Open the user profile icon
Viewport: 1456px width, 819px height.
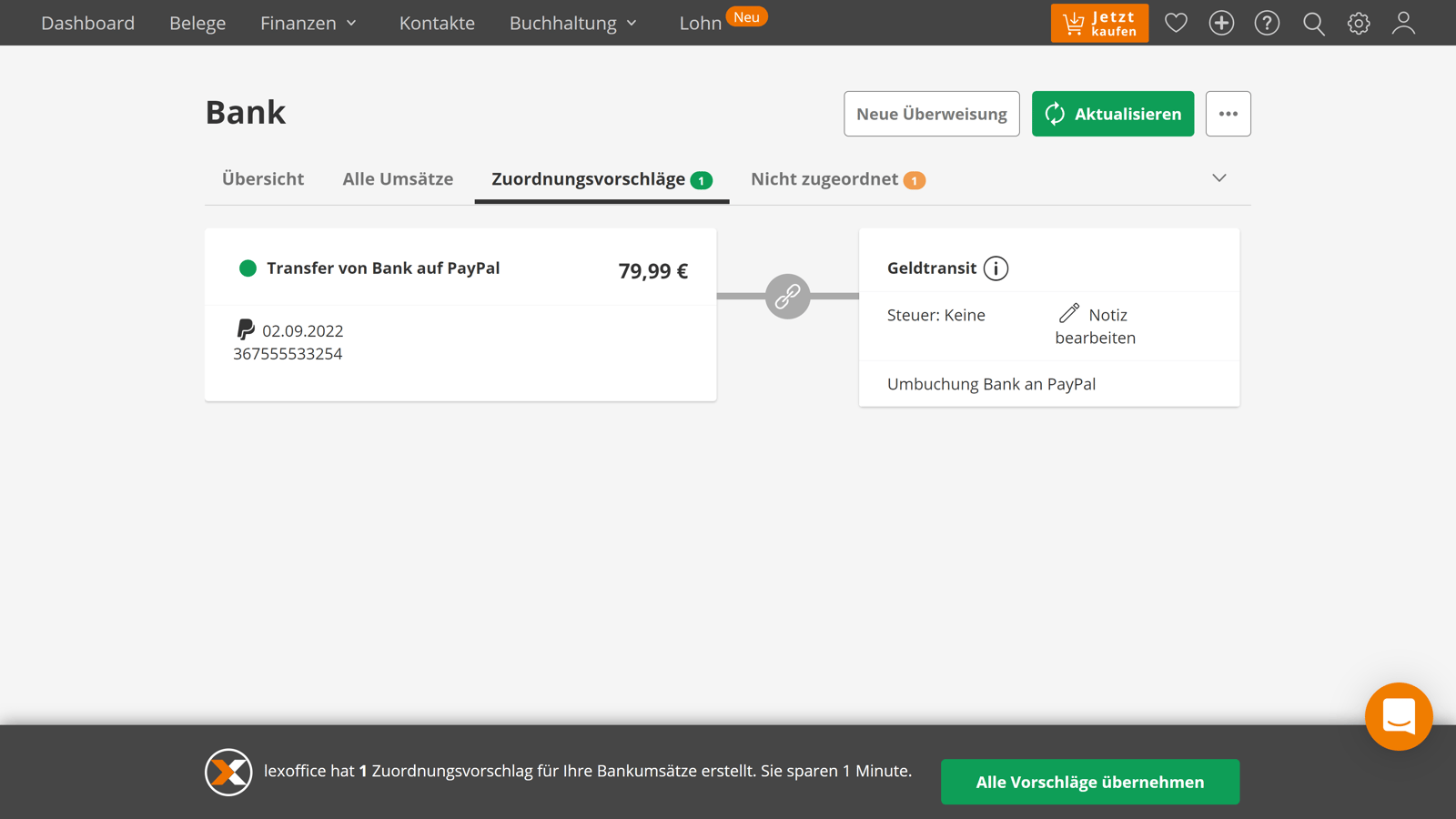1403,23
